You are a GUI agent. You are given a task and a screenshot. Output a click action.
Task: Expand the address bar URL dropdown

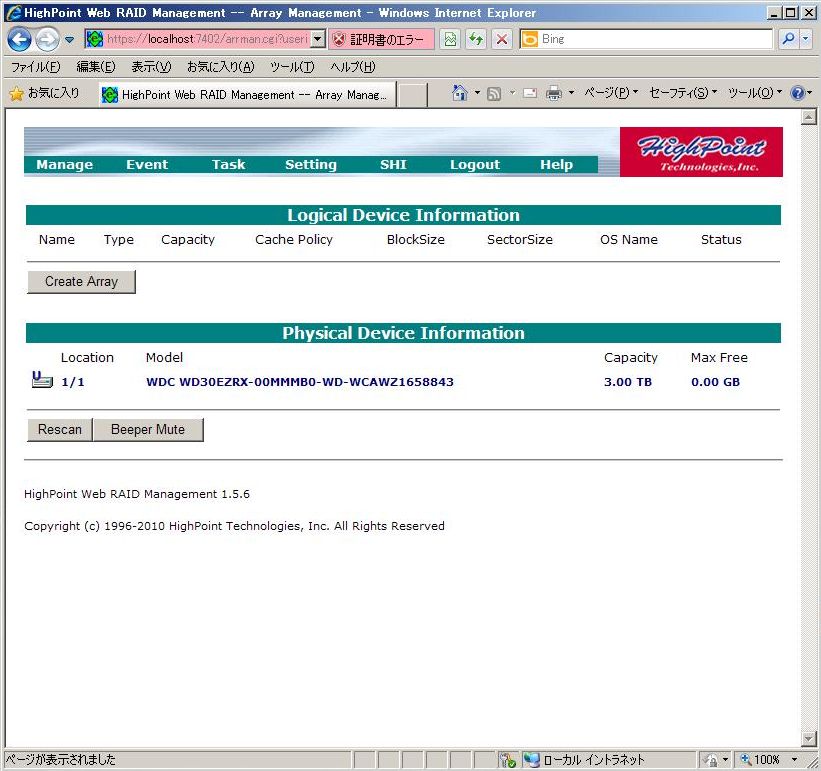coord(317,39)
